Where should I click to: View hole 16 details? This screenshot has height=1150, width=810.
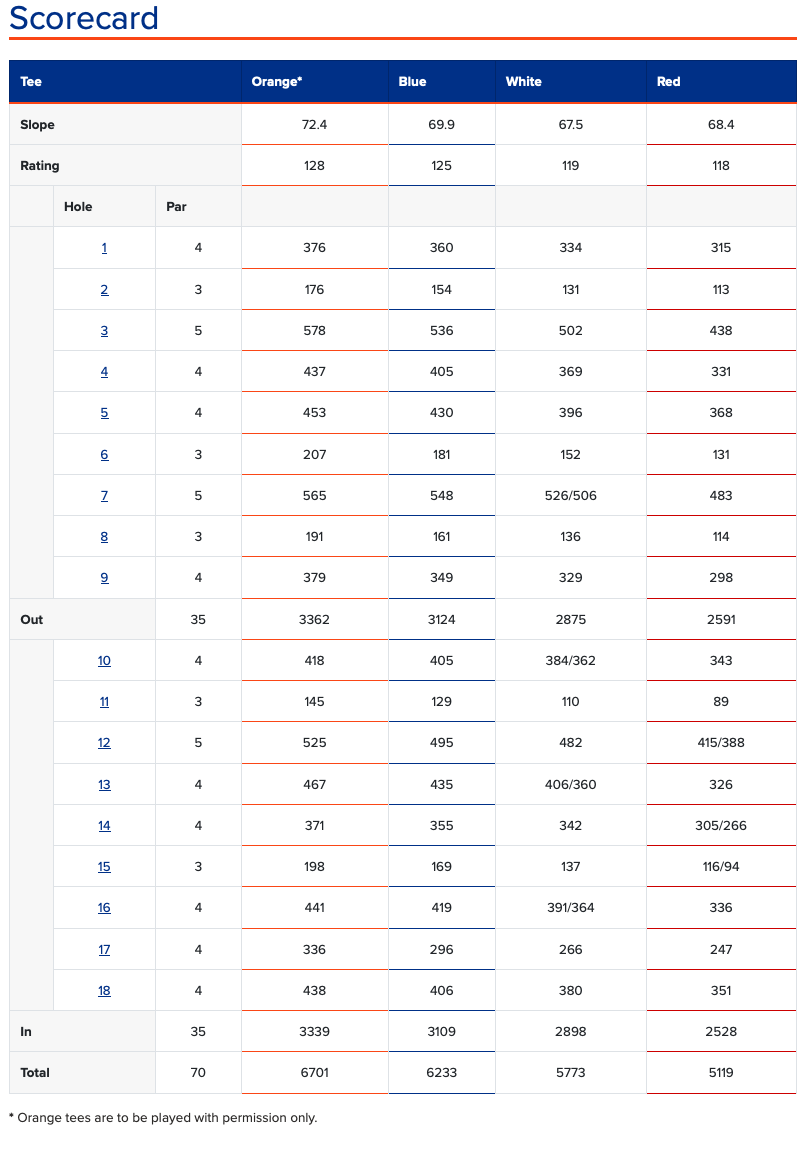[104, 908]
